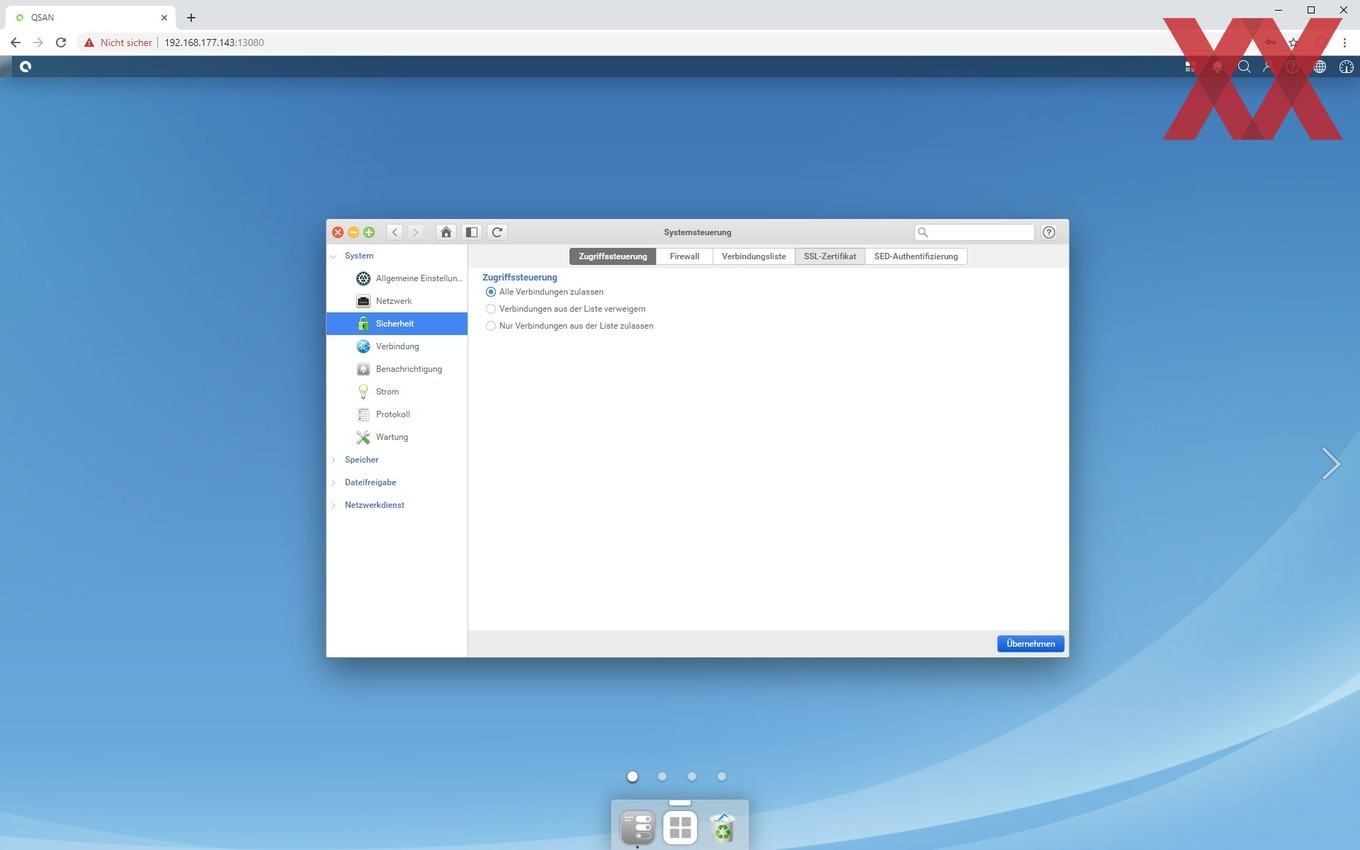Click the Wartung tools icon
1360x850 pixels.
(363, 437)
